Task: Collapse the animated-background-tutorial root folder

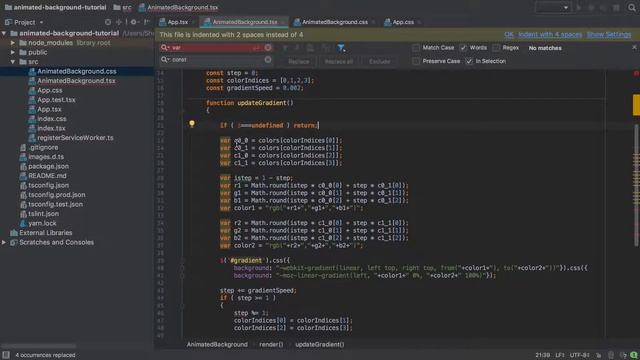Action: (4, 33)
